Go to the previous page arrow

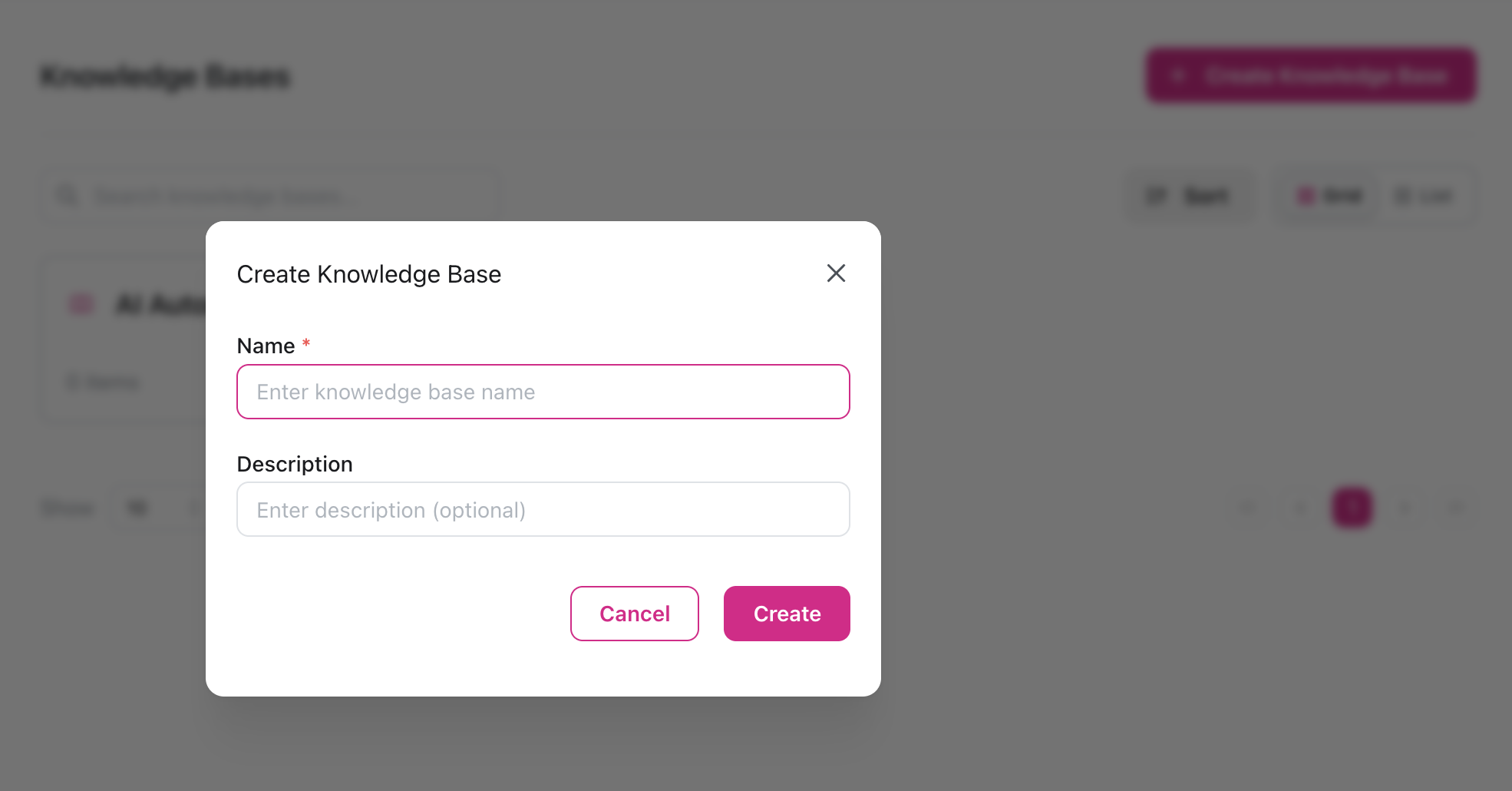(1299, 508)
